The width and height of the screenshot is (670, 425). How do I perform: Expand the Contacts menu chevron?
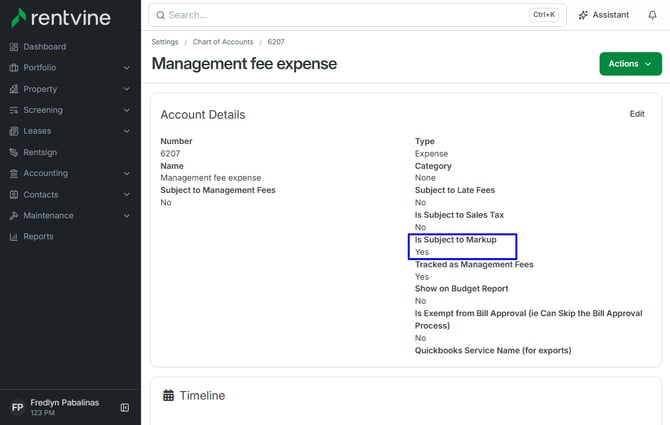point(126,195)
